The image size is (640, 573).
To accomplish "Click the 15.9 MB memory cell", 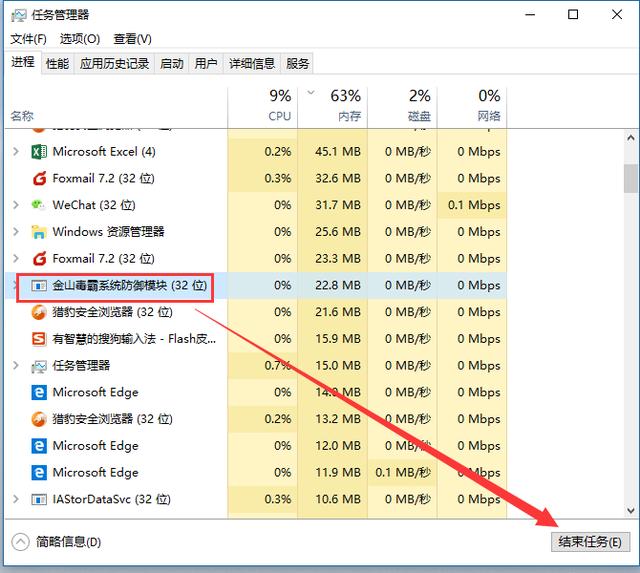I will coord(333,339).
